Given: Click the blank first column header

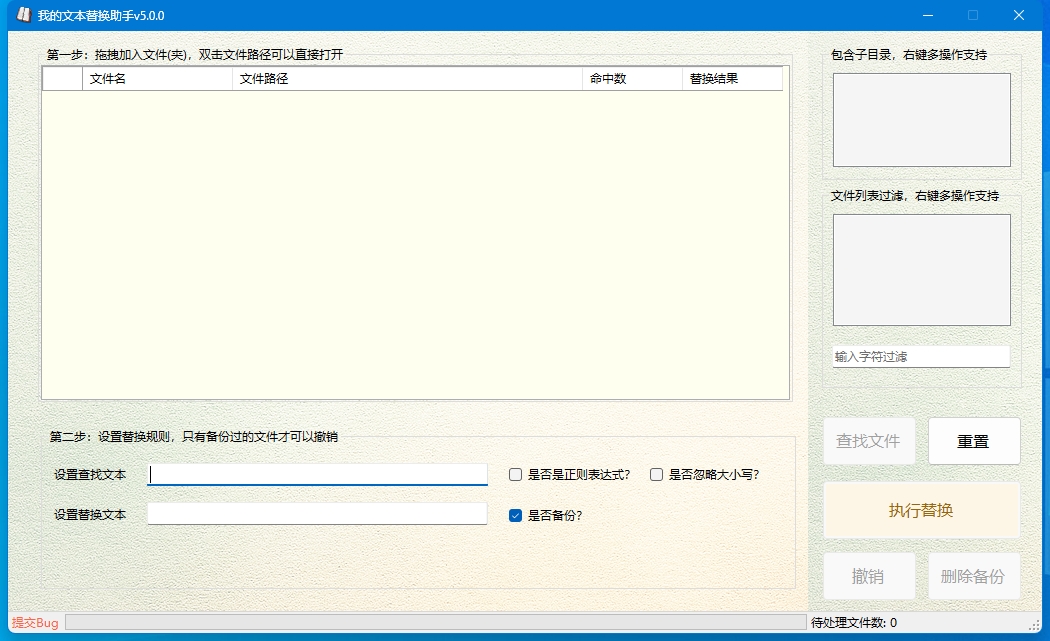Looking at the screenshot, I should coord(62,78).
